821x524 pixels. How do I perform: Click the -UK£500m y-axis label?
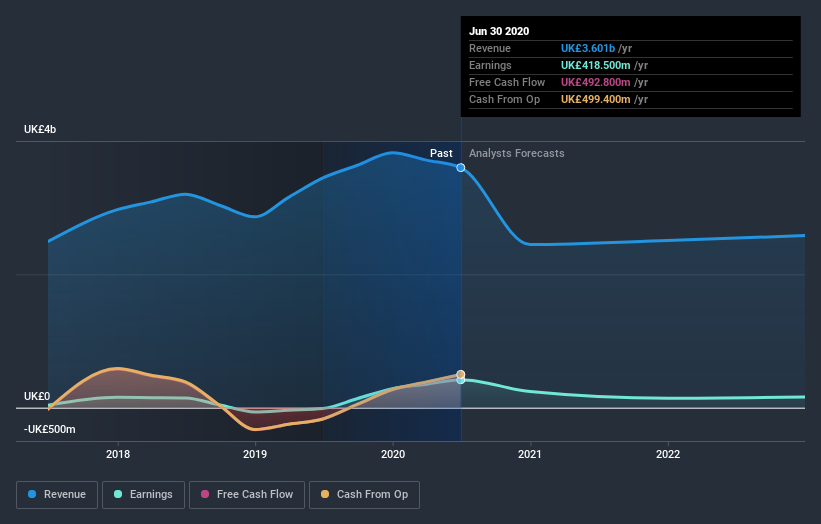point(50,429)
